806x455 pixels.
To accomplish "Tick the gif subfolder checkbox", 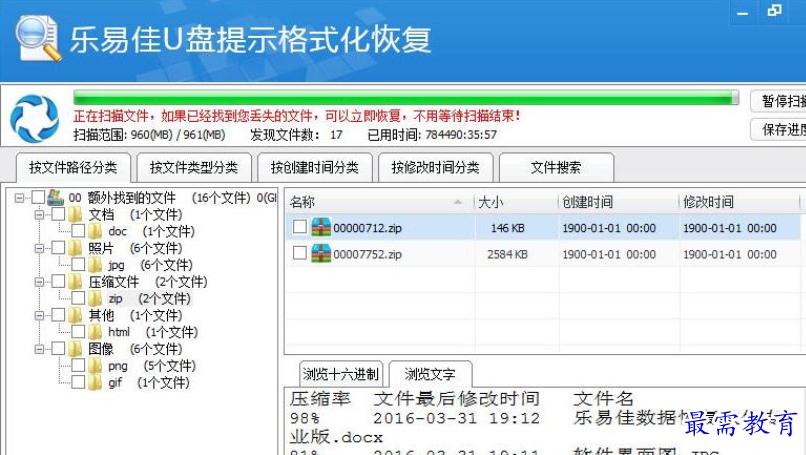I will click(78, 382).
